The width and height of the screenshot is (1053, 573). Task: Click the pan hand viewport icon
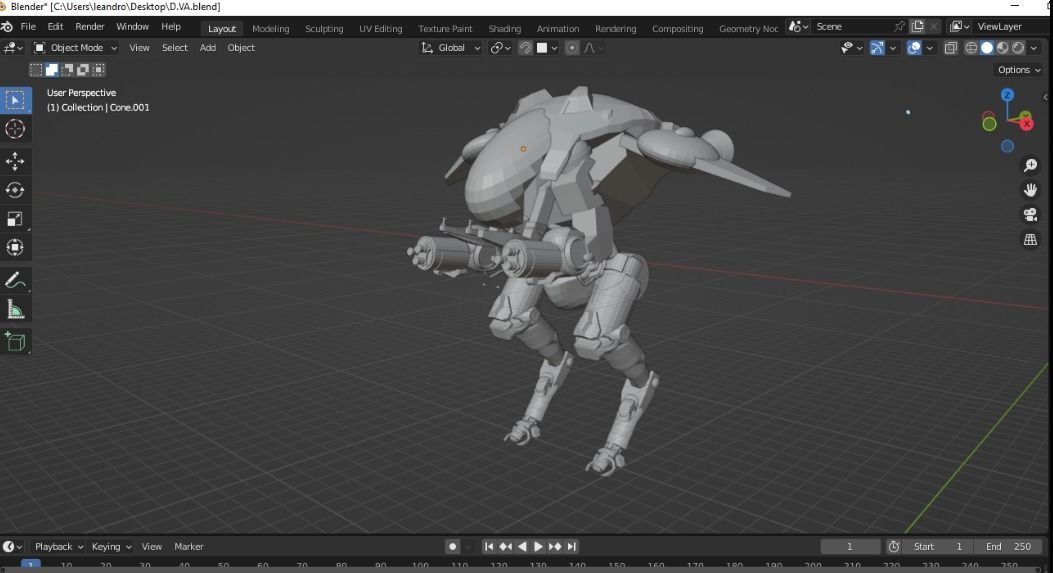coord(1030,190)
